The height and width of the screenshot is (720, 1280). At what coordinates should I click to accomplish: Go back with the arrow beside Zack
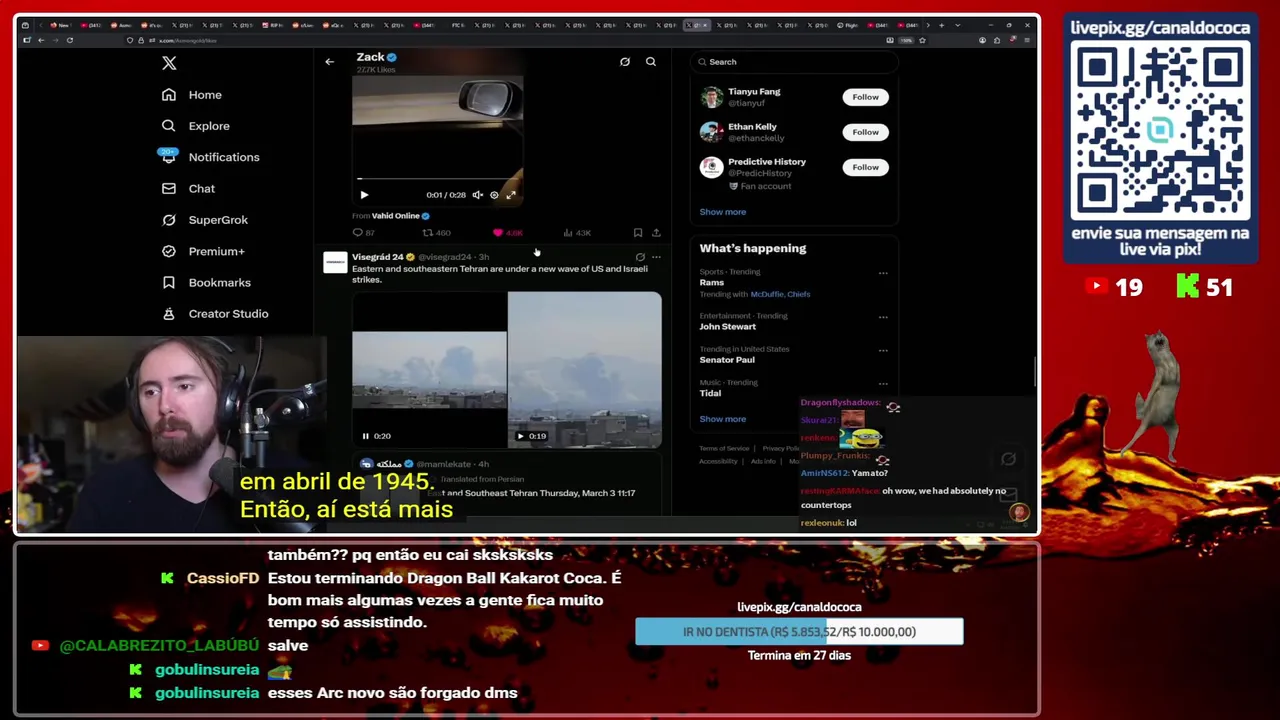[329, 62]
